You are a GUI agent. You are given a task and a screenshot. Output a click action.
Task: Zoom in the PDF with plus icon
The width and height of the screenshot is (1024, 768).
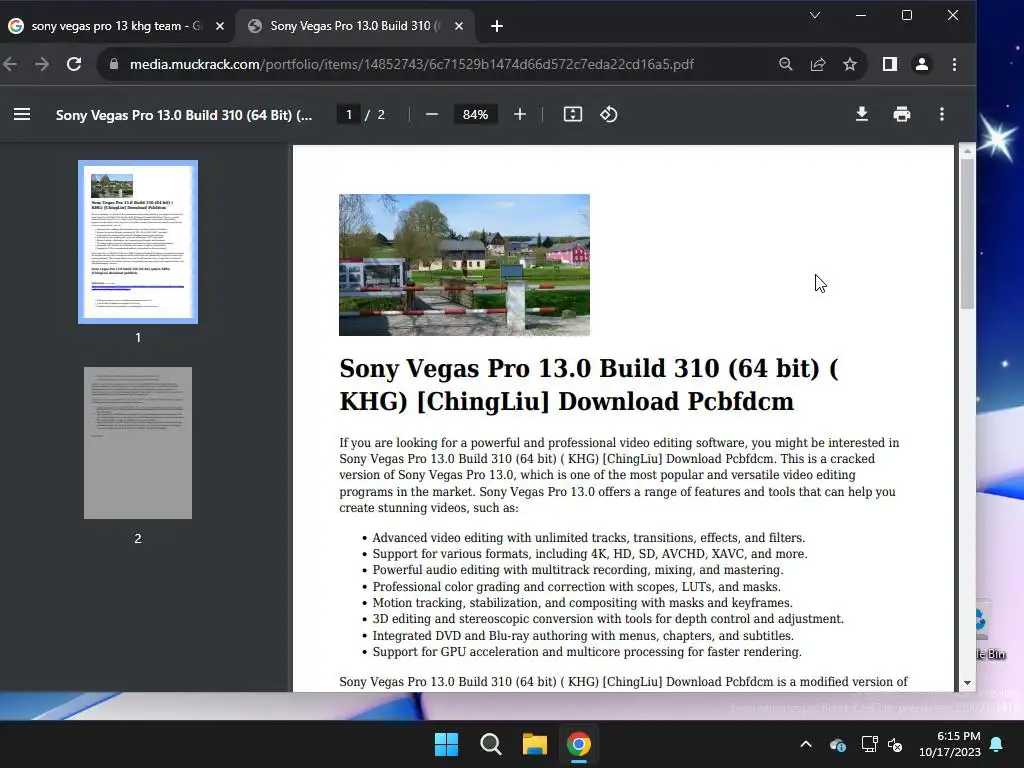(520, 114)
